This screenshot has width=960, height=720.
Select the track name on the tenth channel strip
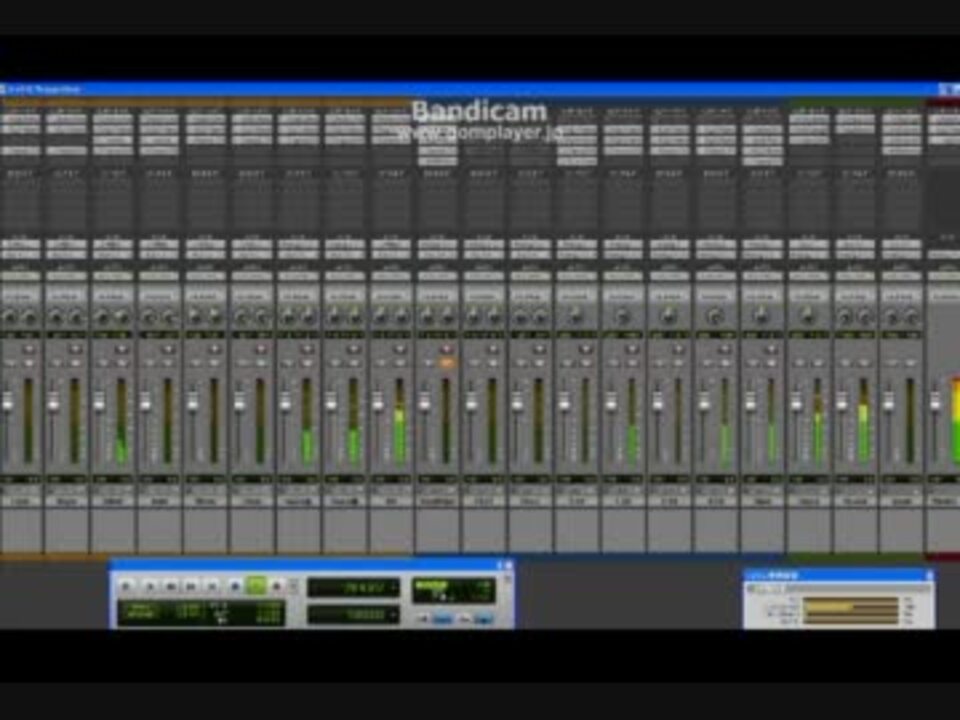(437, 501)
